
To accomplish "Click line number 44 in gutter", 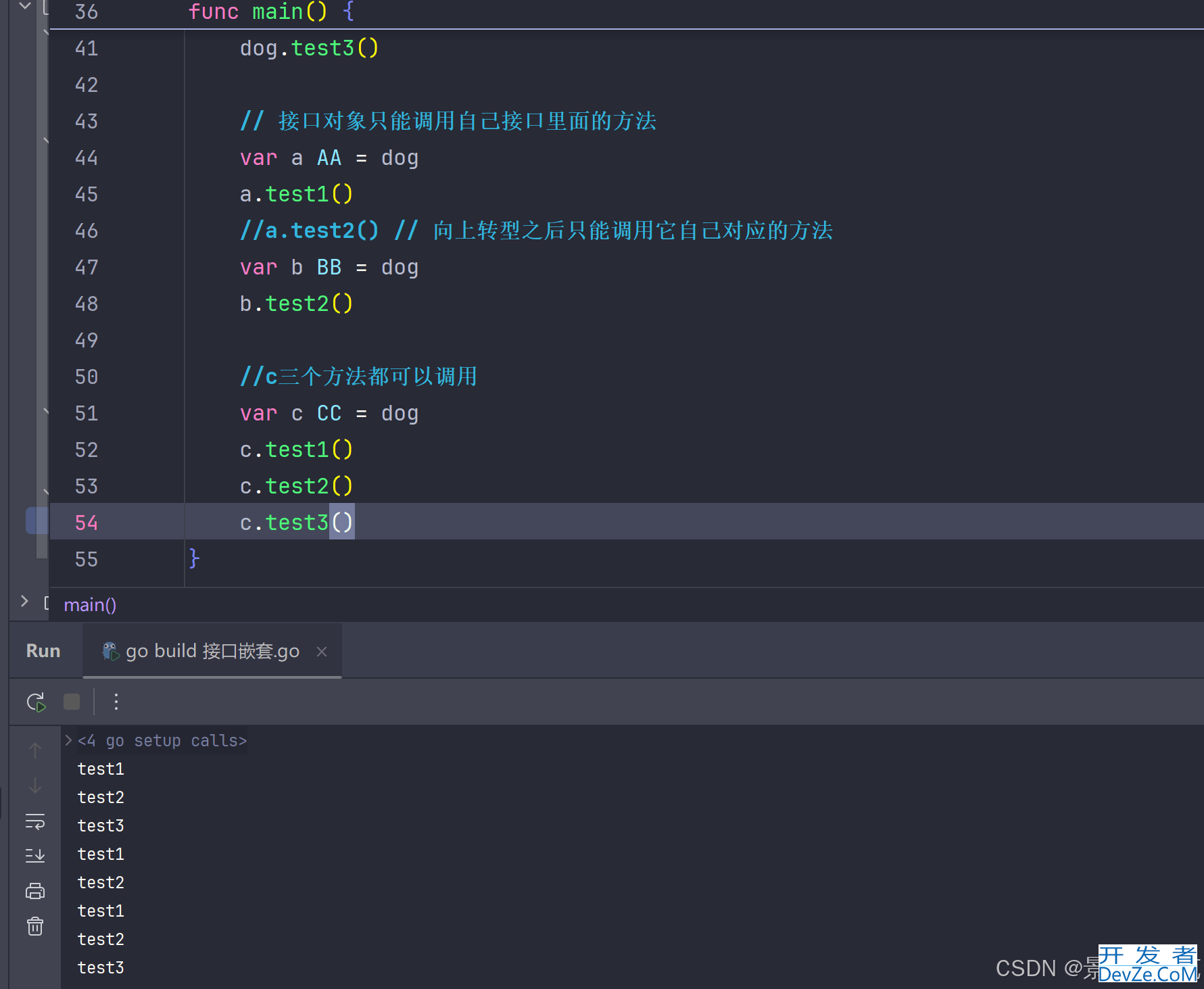I will coord(87,158).
